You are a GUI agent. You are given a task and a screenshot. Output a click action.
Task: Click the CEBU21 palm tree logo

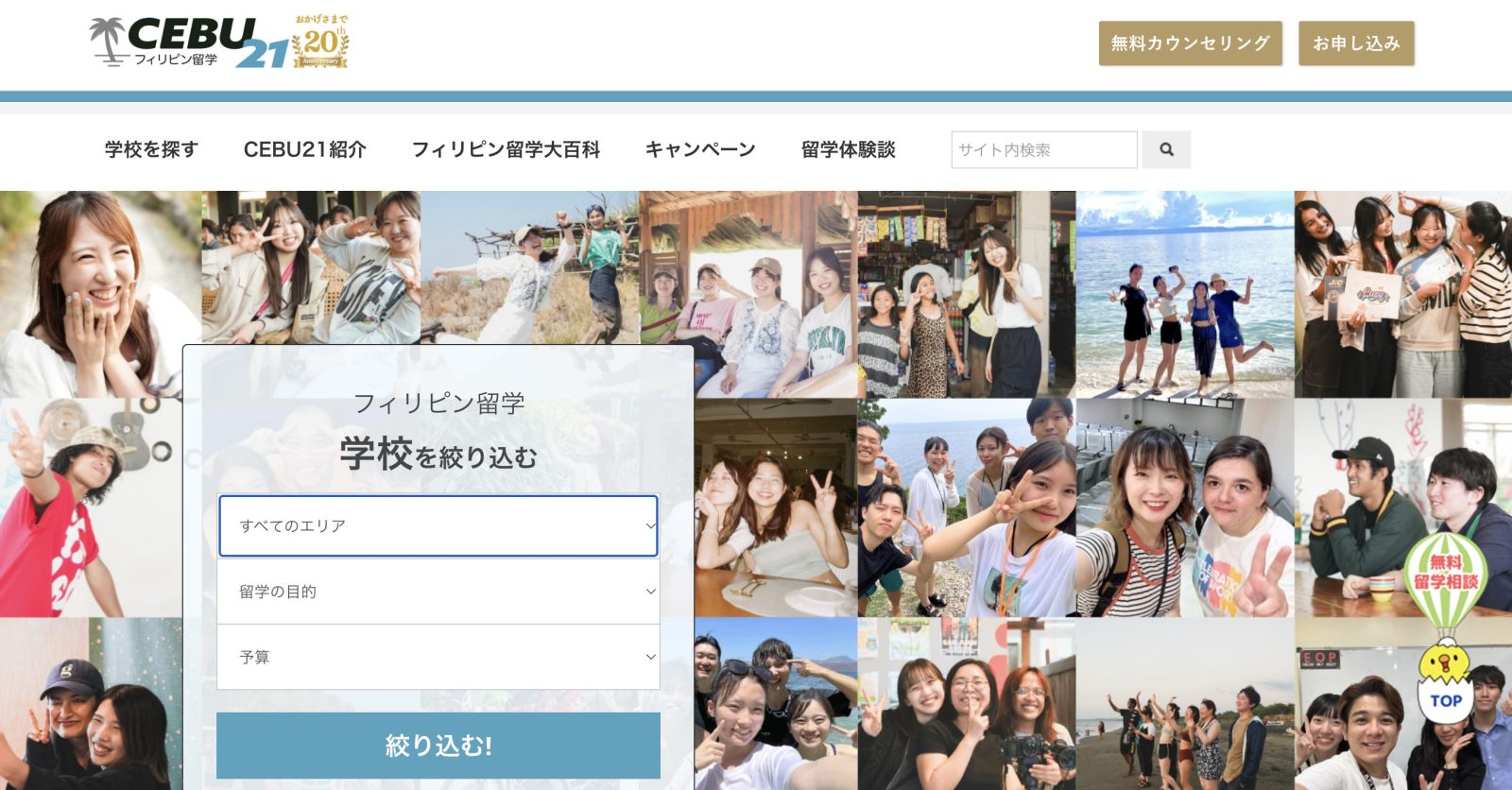pos(188,43)
